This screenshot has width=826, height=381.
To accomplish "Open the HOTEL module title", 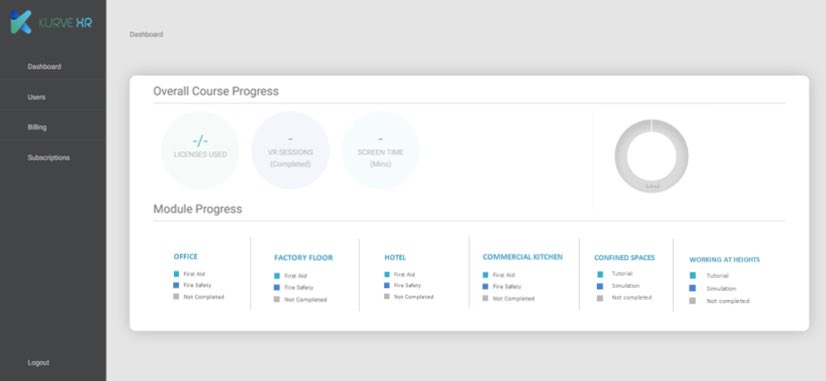I will coord(395,258).
